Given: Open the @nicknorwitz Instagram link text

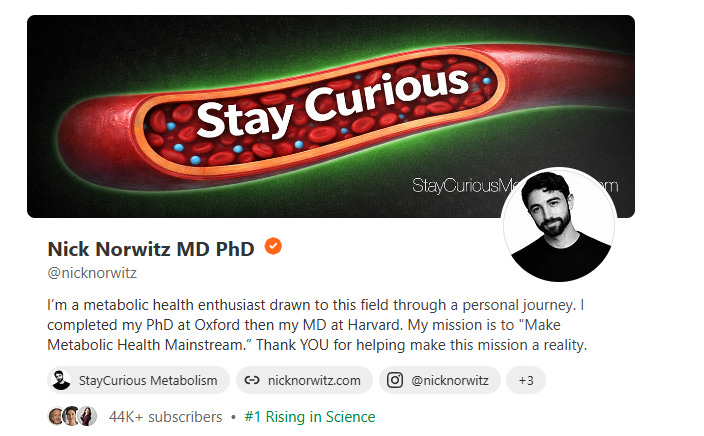Looking at the screenshot, I should [450, 381].
